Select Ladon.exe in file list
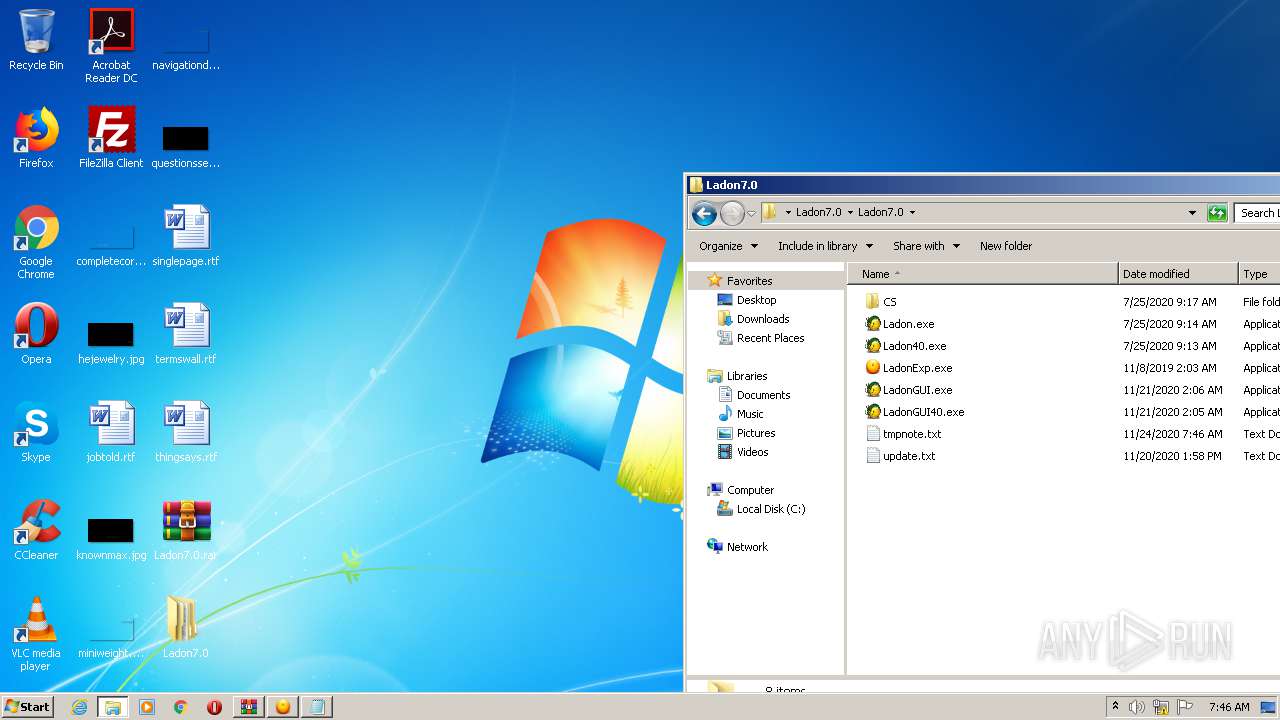Screen dimensions: 1280x720 [908, 324]
